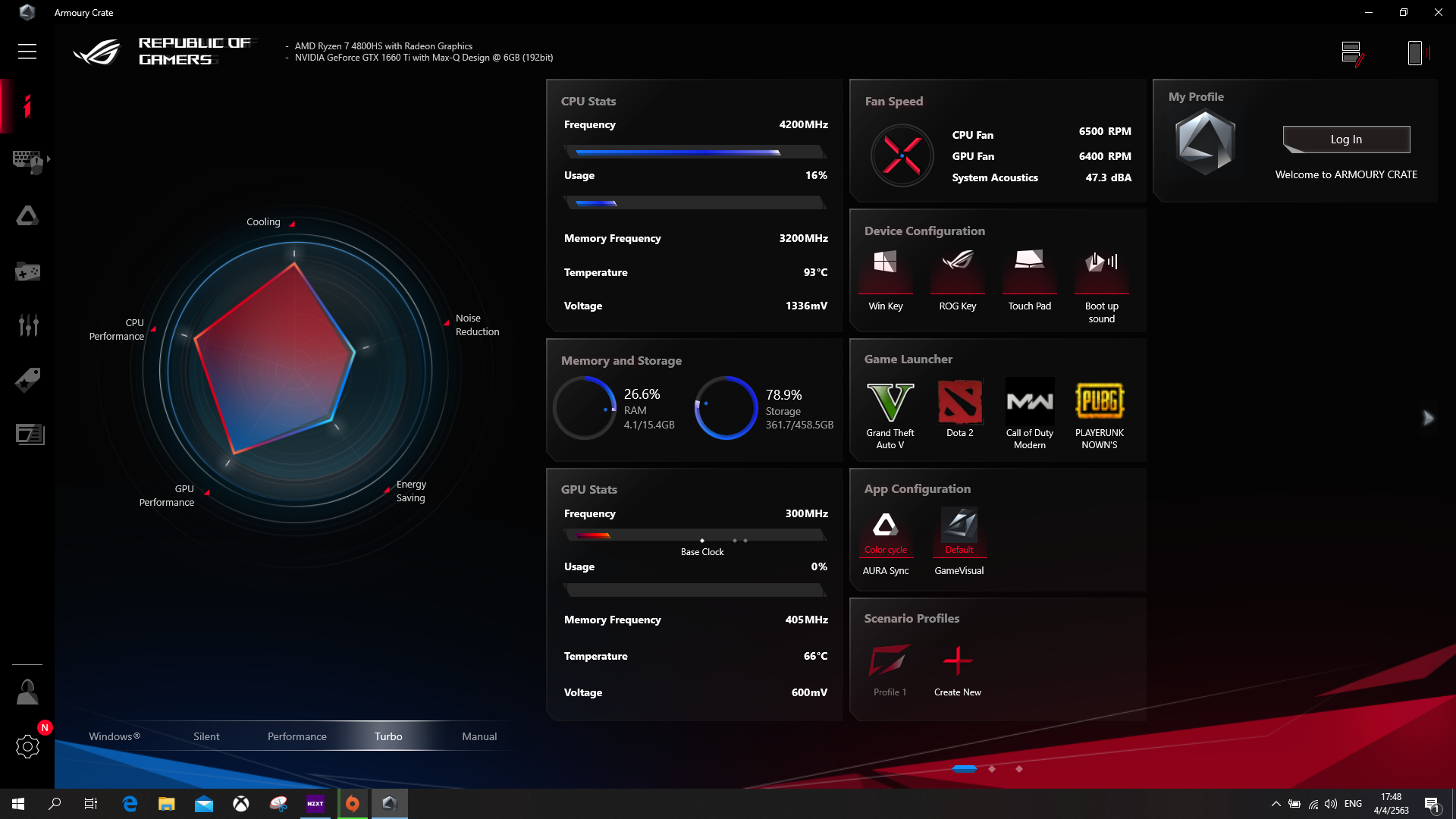Open Featured deals tag icon in sidebar
This screenshot has width=1456, height=819.
27,379
